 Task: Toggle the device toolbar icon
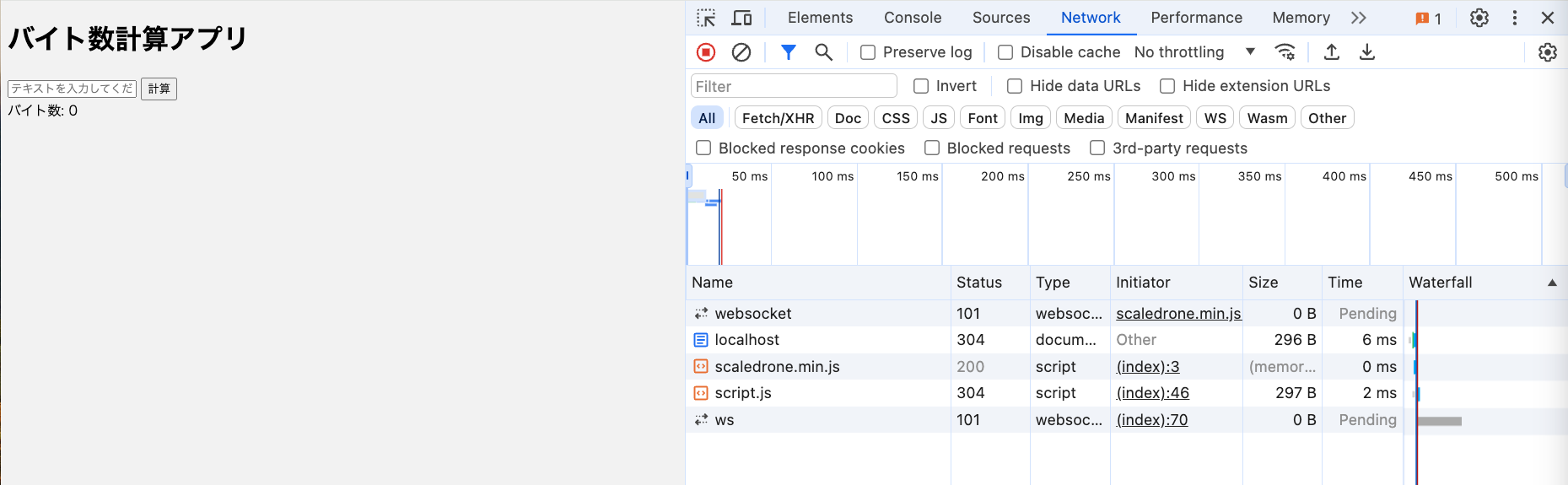tap(741, 18)
